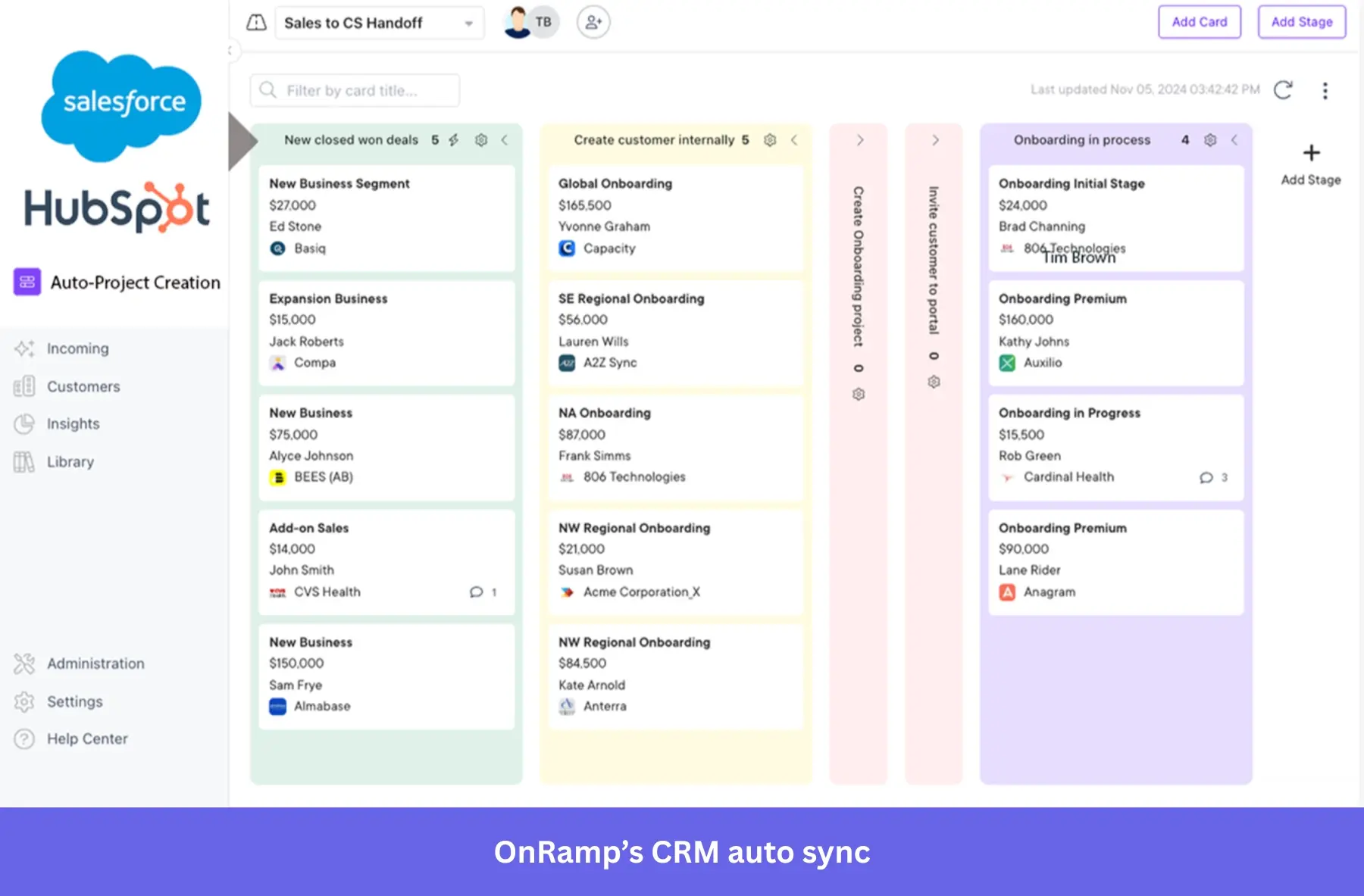Click the lightning automation icon on New closed won deals
This screenshot has height=896, width=1364.
(x=454, y=140)
